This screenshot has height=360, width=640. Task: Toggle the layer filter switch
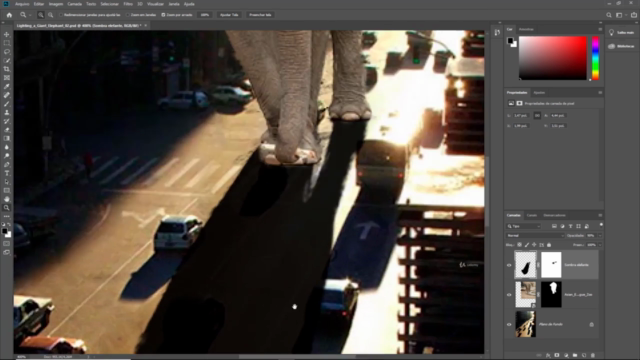coord(601,225)
